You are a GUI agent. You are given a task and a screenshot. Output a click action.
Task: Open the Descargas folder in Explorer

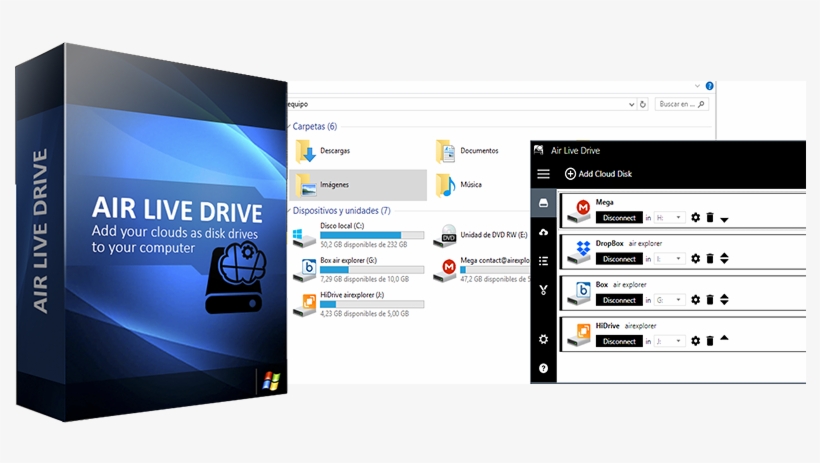[x=323, y=151]
